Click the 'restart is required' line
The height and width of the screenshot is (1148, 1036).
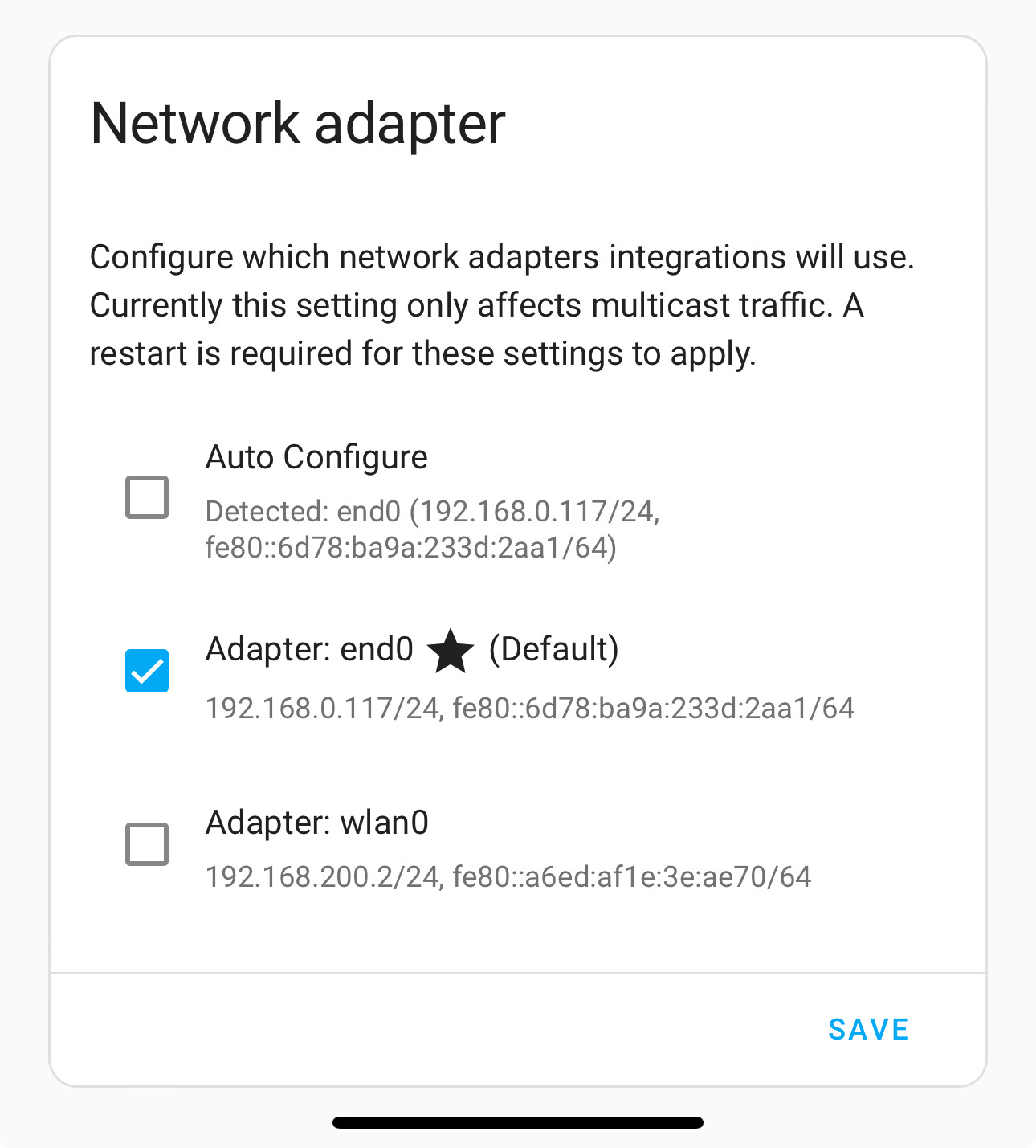(422, 353)
